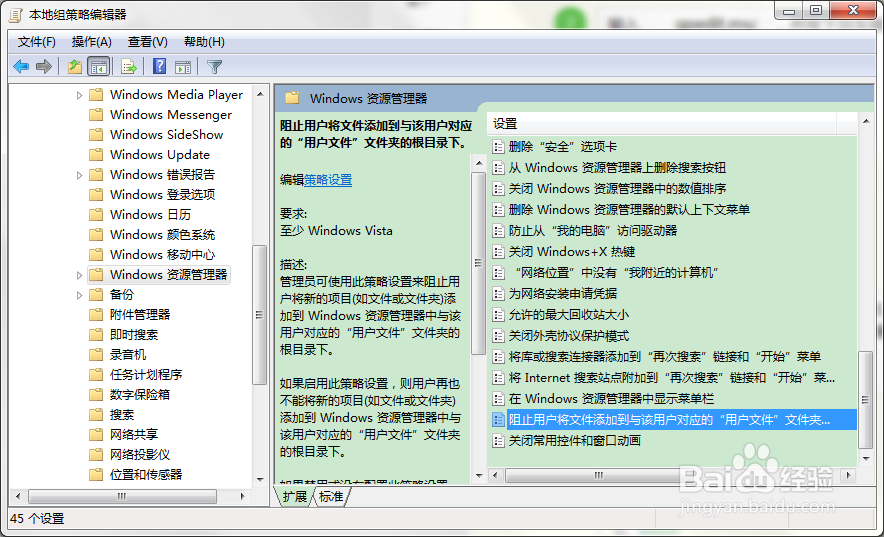
Task: Expand the 备份 tree node
Action: (79, 295)
